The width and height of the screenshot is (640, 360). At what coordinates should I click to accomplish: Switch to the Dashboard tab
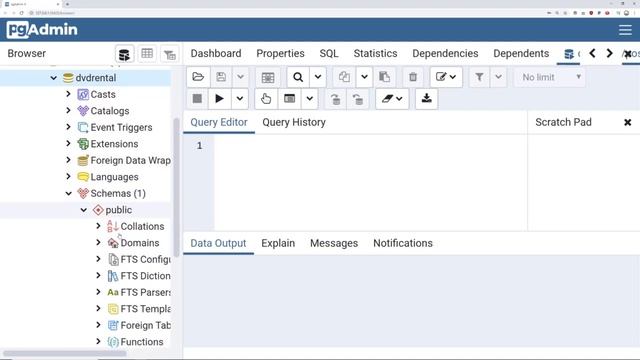click(216, 53)
